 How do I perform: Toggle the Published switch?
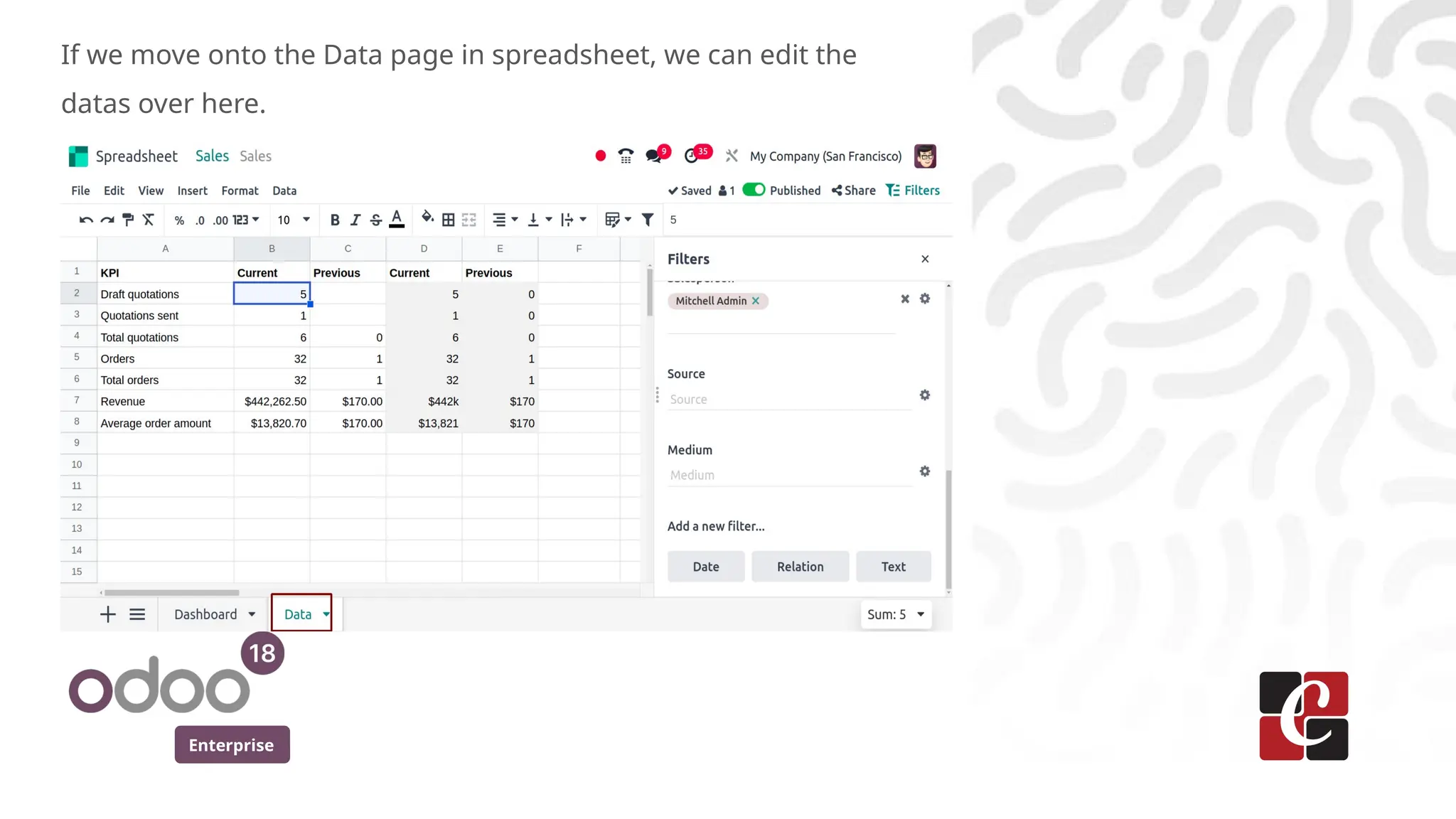pos(754,190)
